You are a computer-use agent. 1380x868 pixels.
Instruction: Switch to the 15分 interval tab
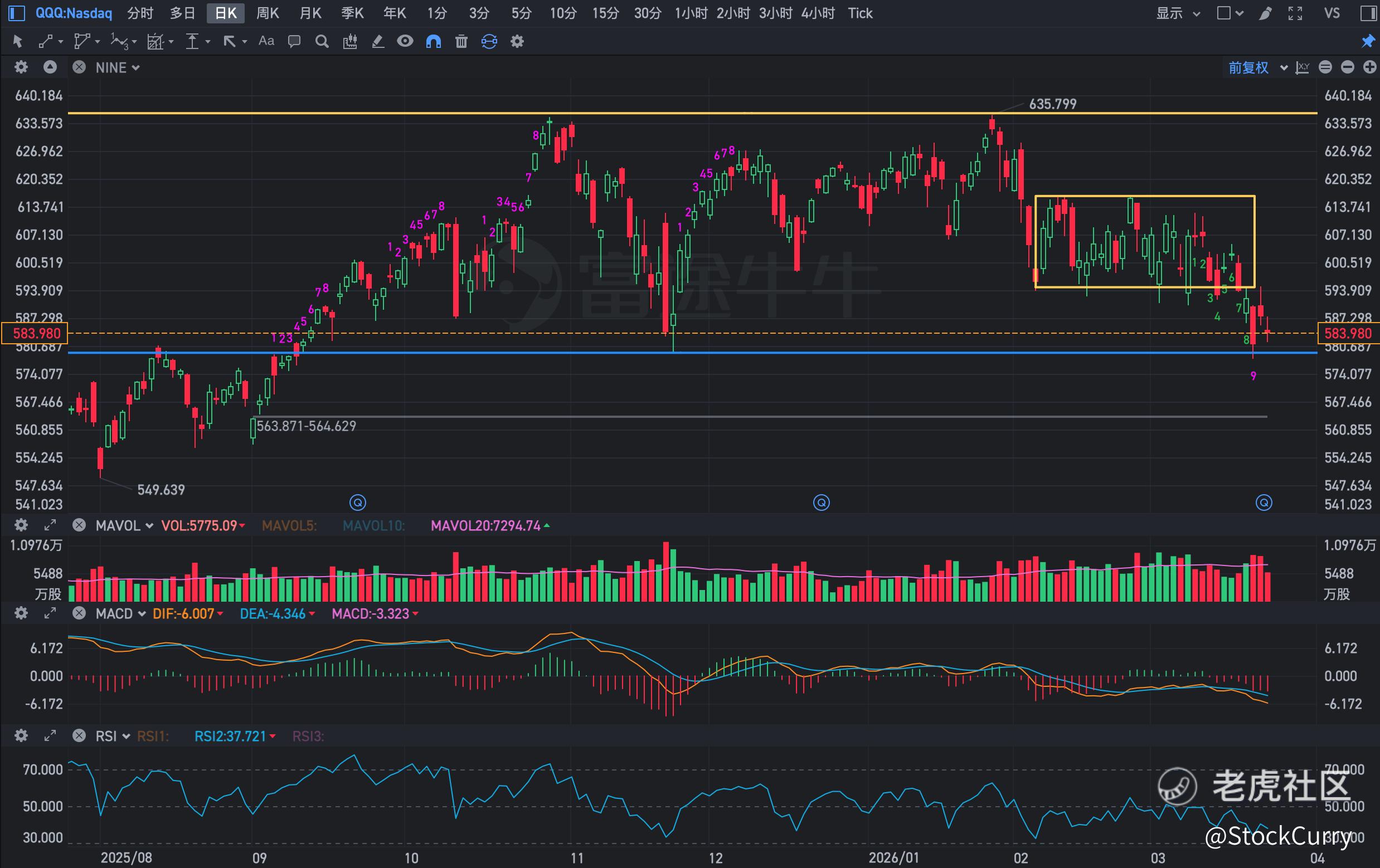605,13
